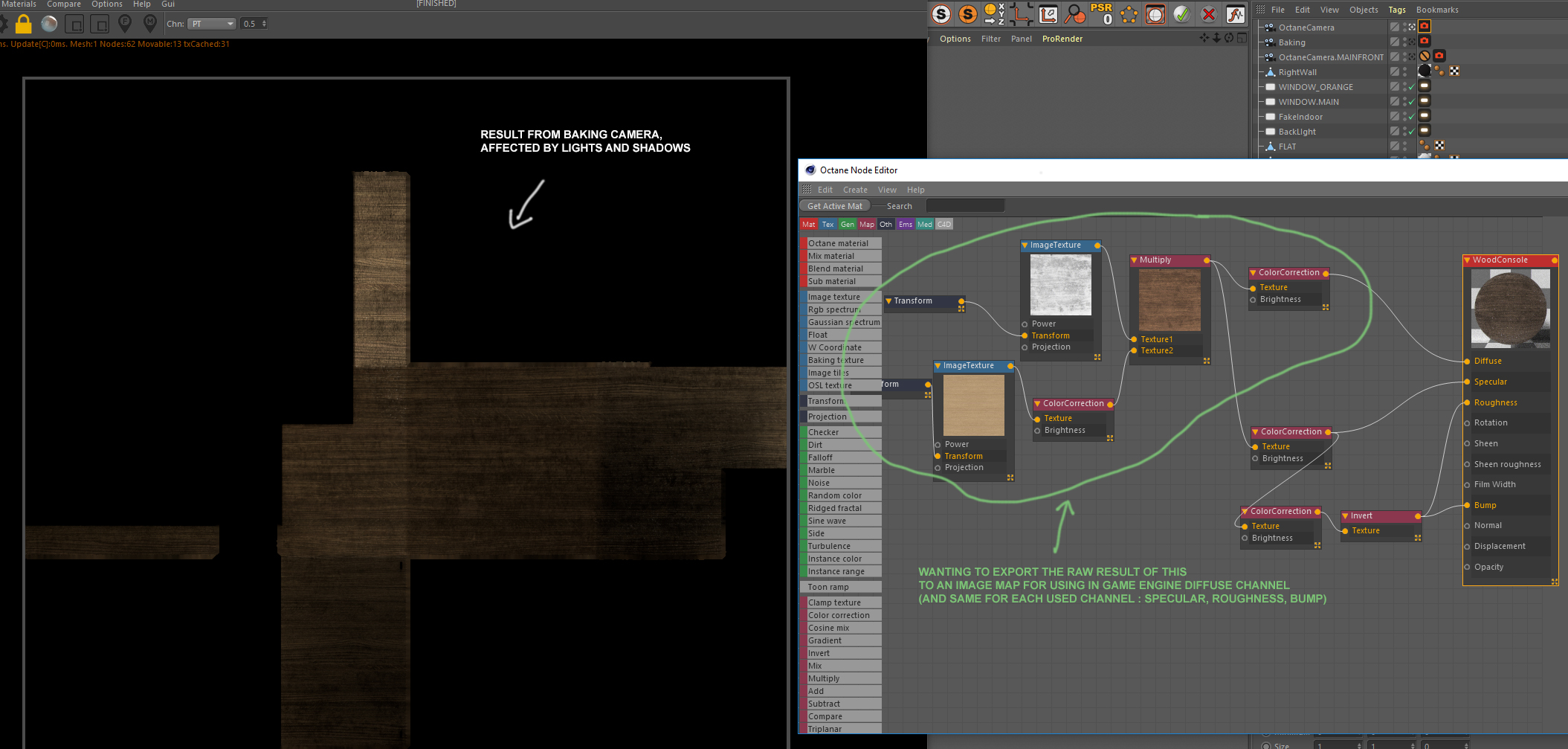1568x749 pixels.
Task: Pick focus with the F pin icon
Action: [x=125, y=24]
